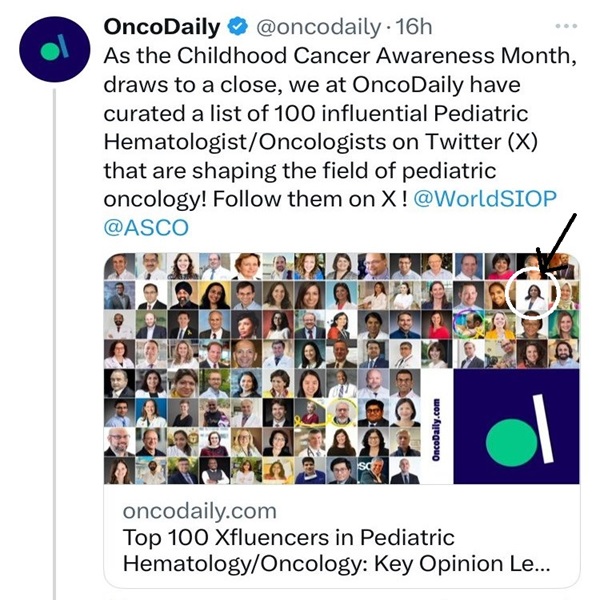
Task: Click the white bar in the collage logo
Action: point(543,427)
